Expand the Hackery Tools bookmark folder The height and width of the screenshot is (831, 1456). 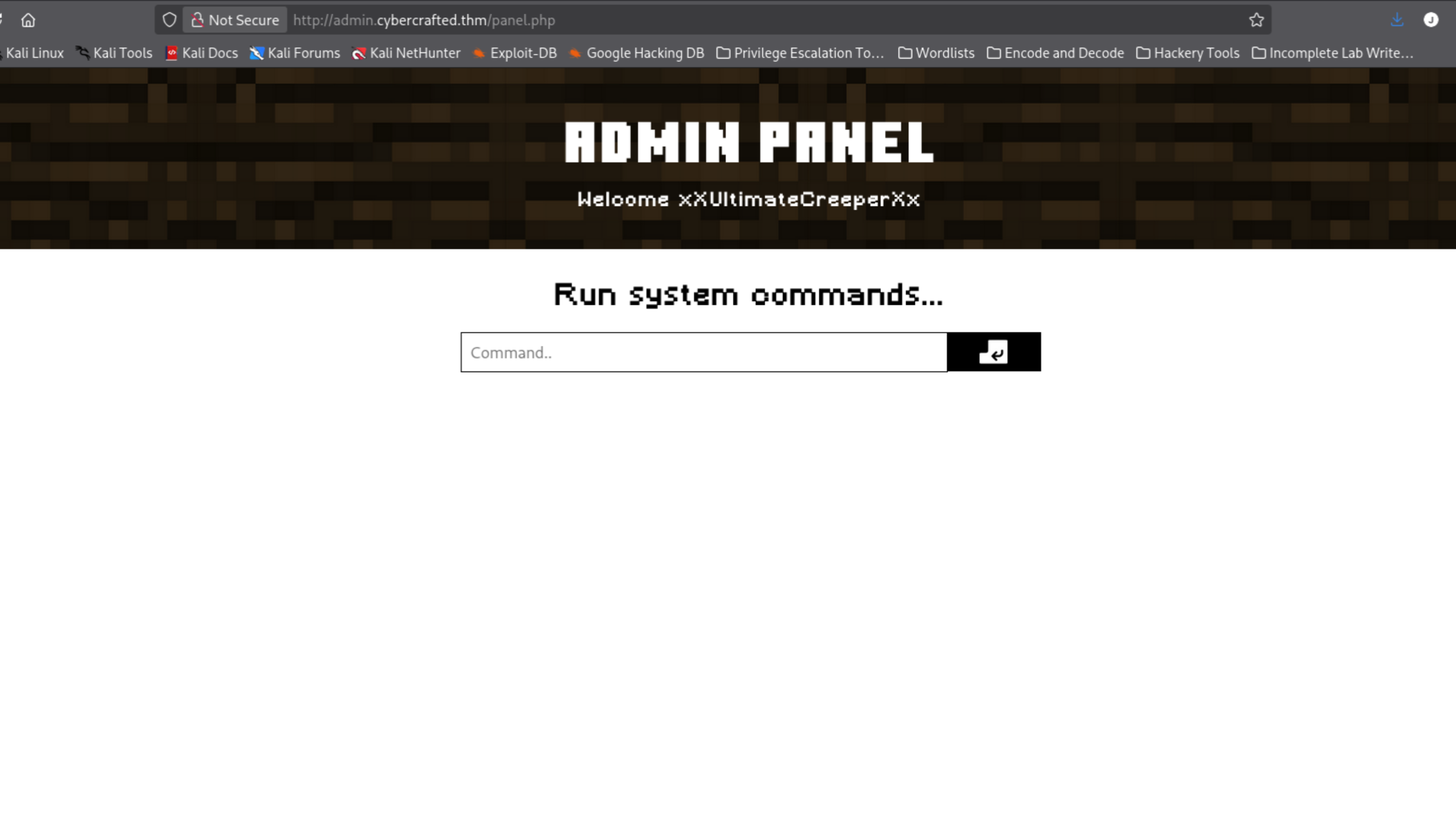click(x=1188, y=53)
